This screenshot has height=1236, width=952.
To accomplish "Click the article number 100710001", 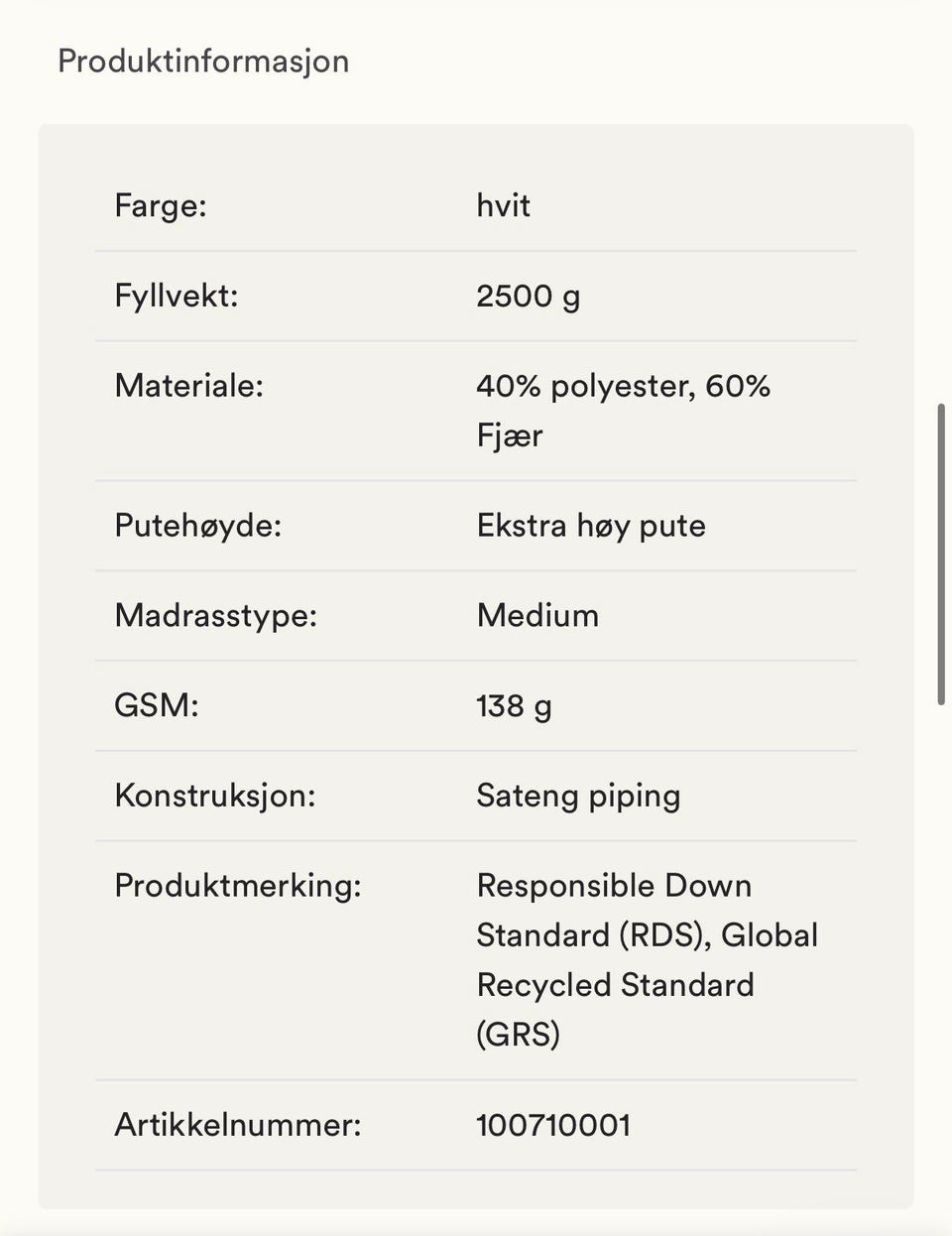I will click(553, 1125).
